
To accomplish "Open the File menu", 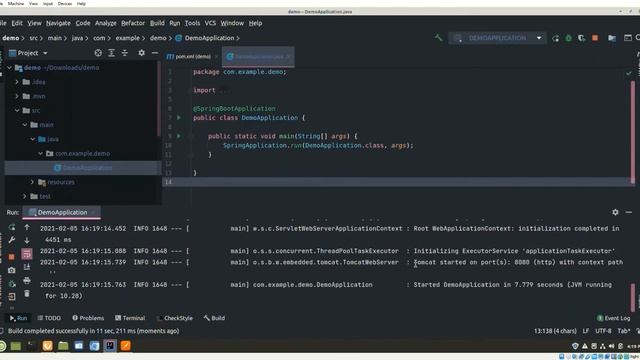I will click(x=3, y=23).
